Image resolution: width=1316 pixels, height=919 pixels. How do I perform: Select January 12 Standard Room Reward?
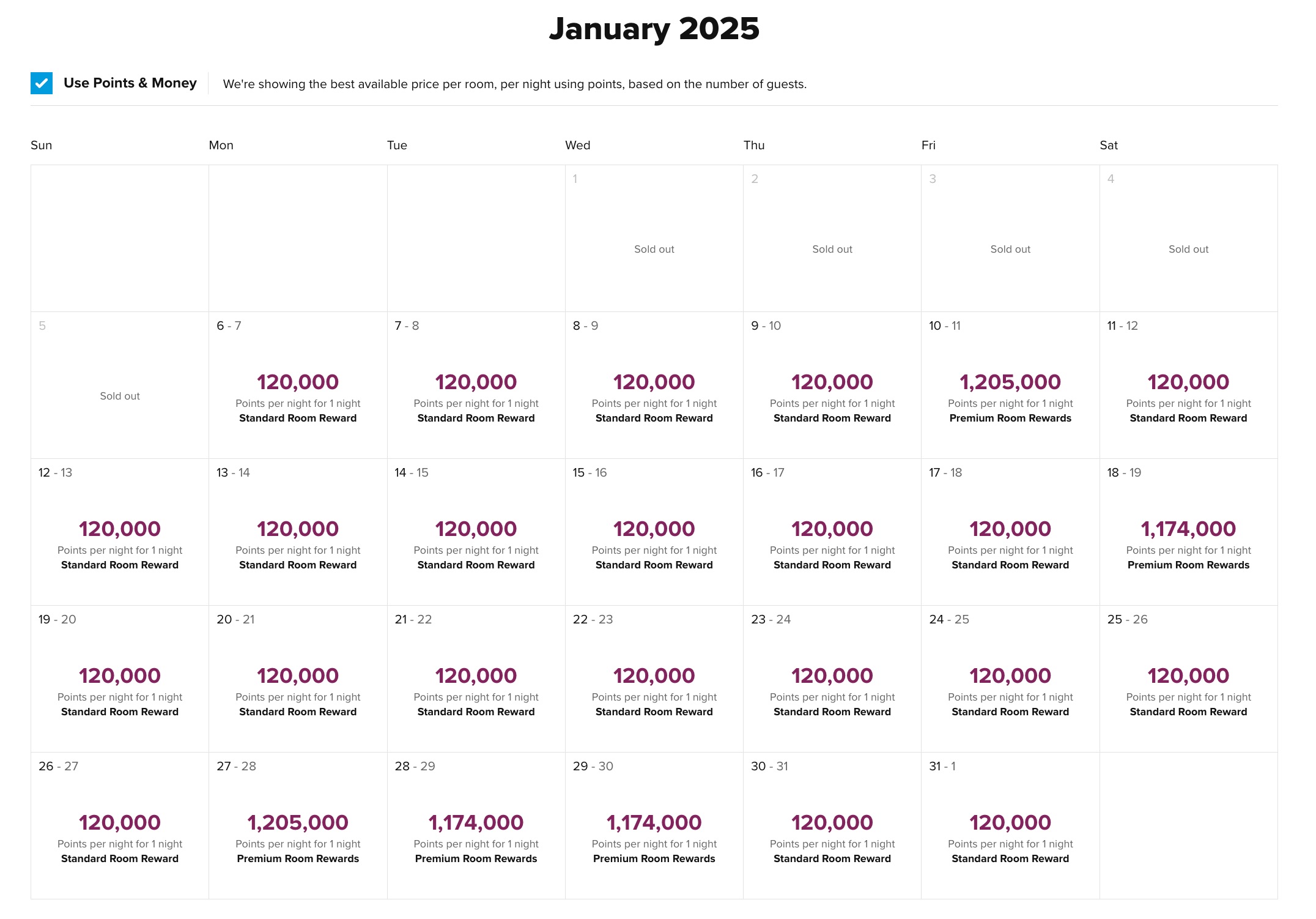tap(119, 532)
